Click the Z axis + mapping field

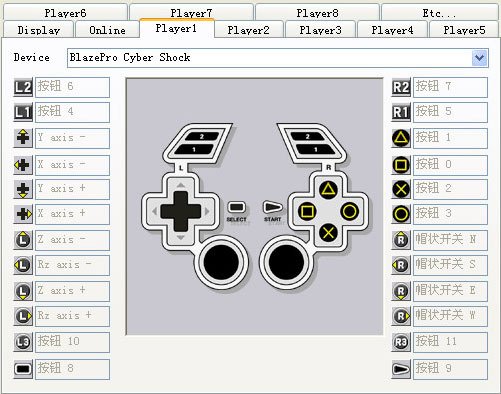(x=72, y=291)
